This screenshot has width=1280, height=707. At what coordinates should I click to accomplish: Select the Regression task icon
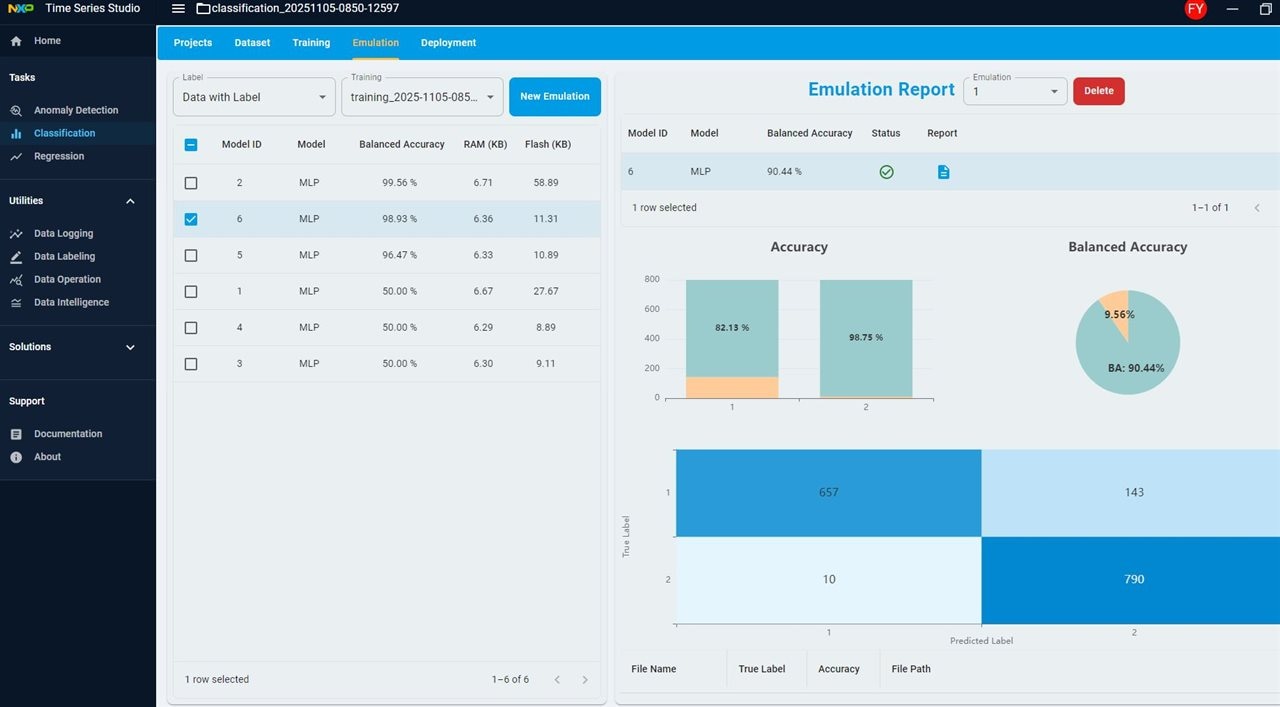pyautogui.click(x=16, y=157)
